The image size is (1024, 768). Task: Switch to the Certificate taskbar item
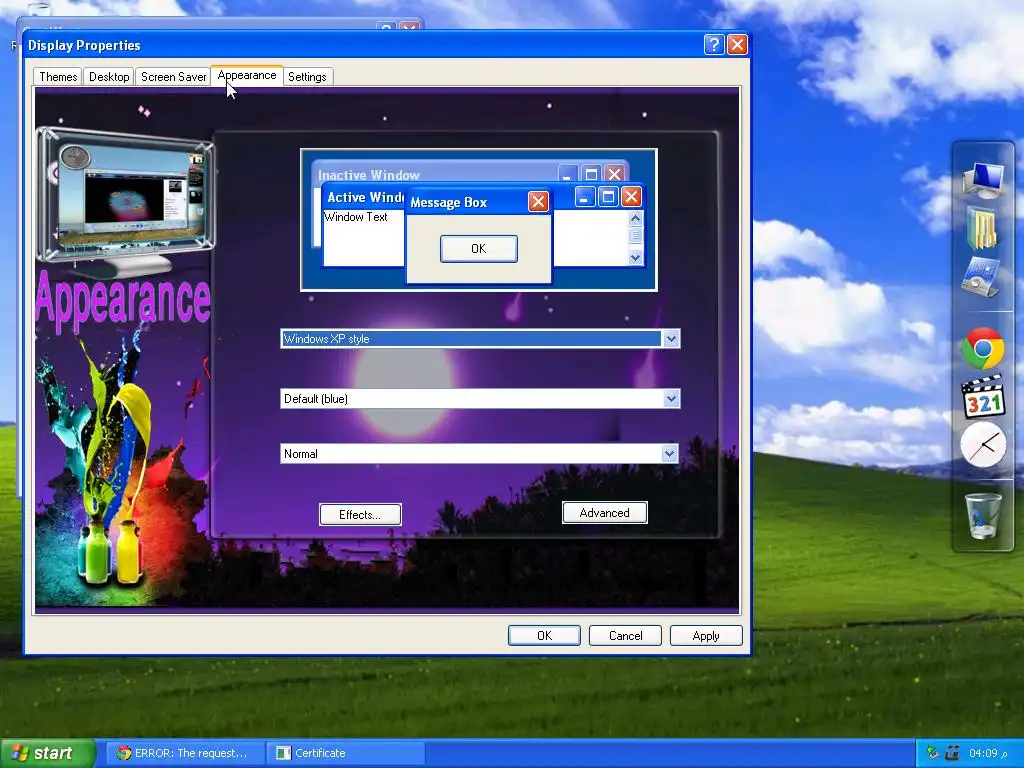point(345,753)
